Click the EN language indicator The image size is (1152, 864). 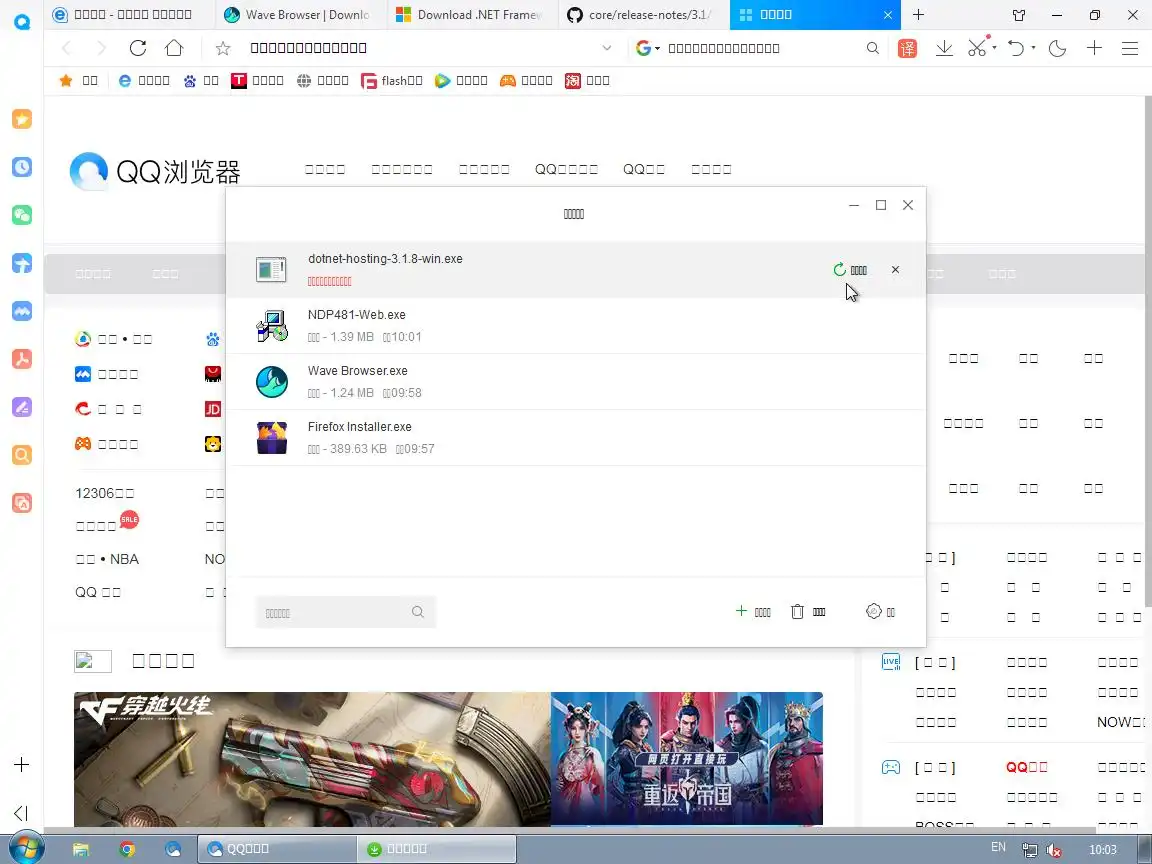click(x=998, y=847)
